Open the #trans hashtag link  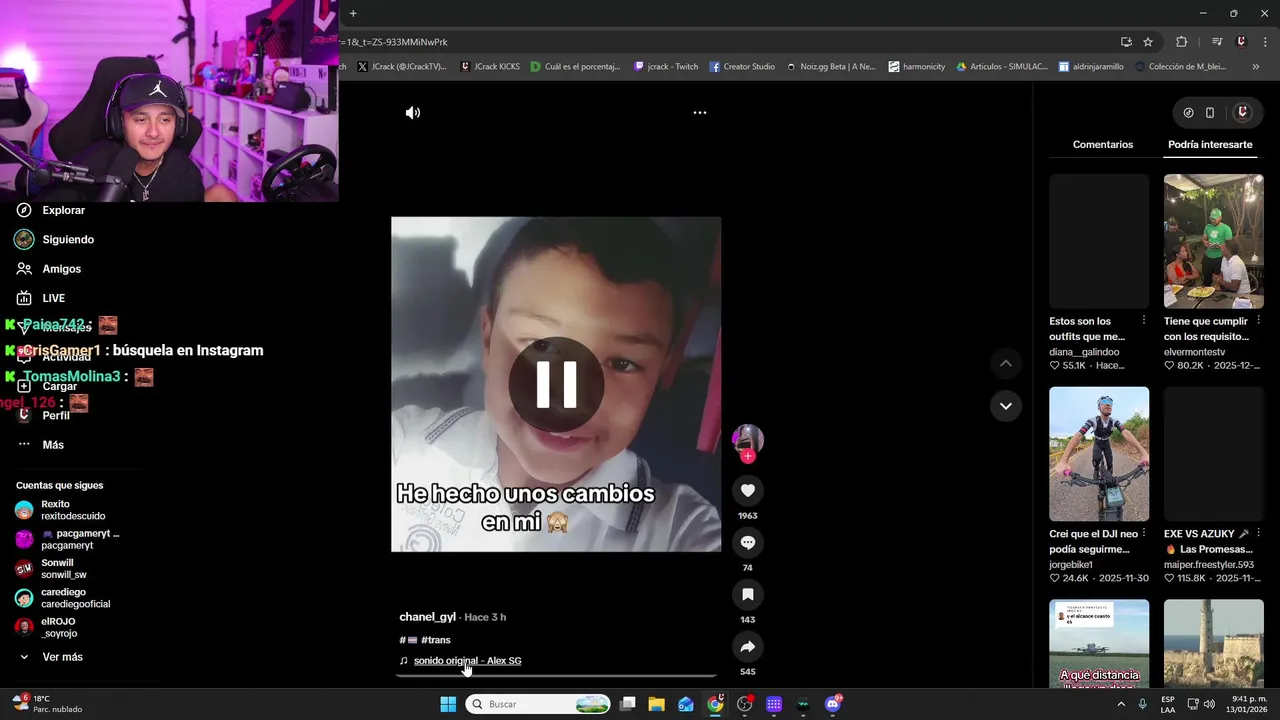point(436,640)
